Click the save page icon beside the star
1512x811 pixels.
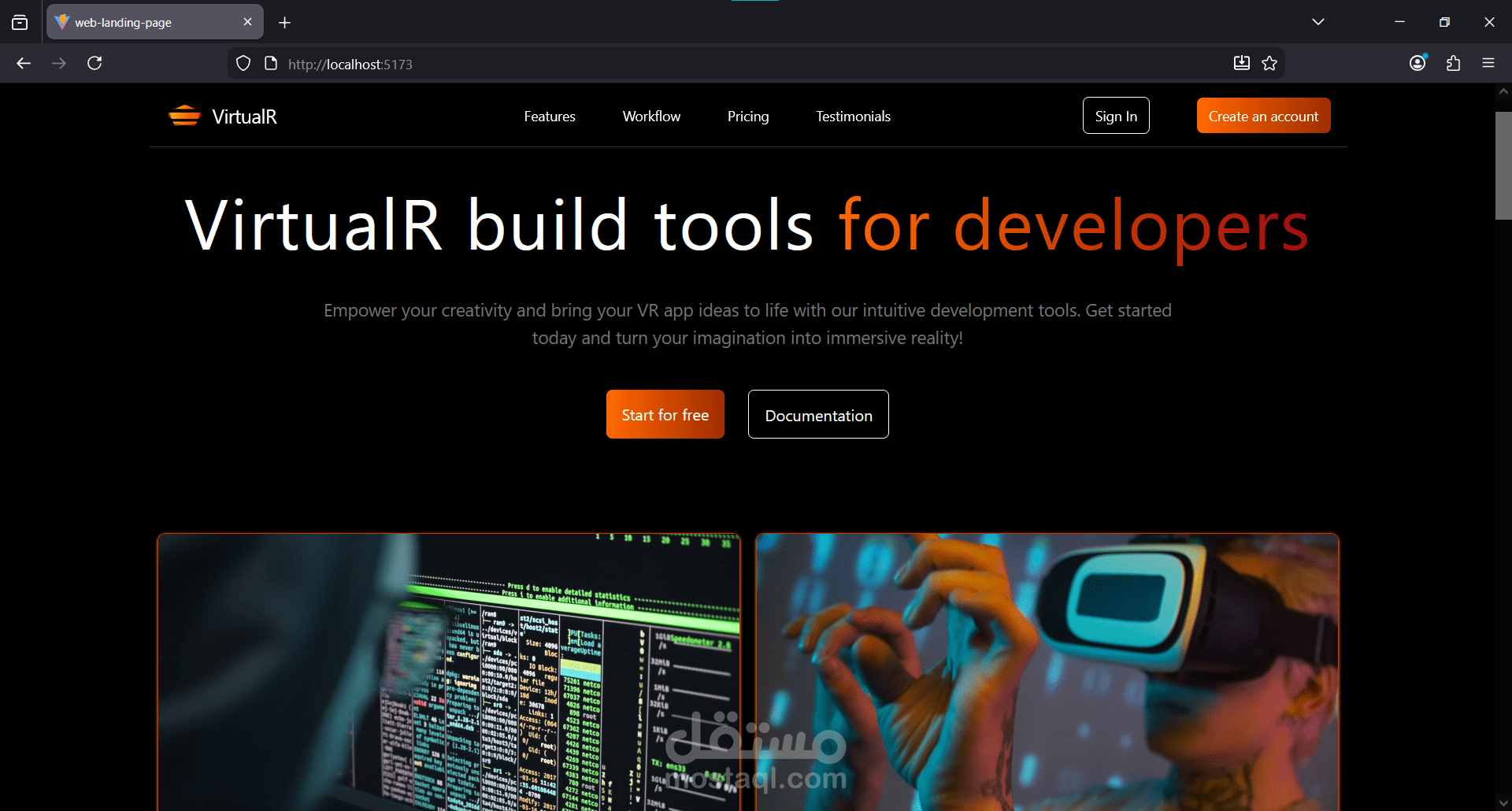[x=1242, y=63]
